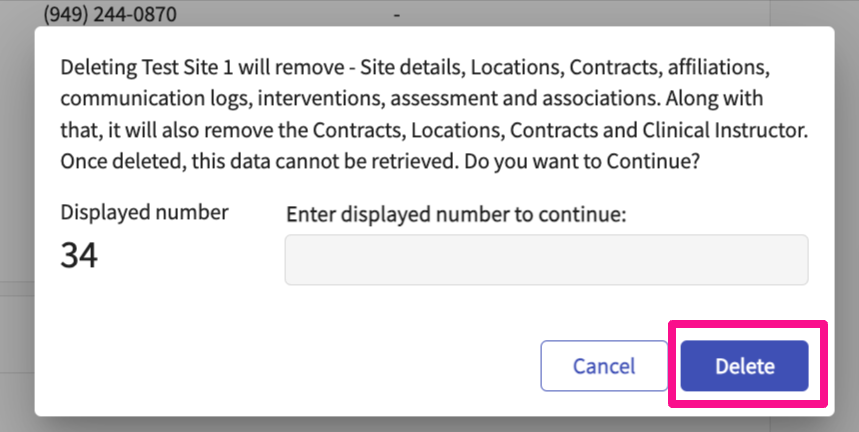Screen dimensions: 859x432
Task: Click the displayed number 34
Action: coord(79,255)
